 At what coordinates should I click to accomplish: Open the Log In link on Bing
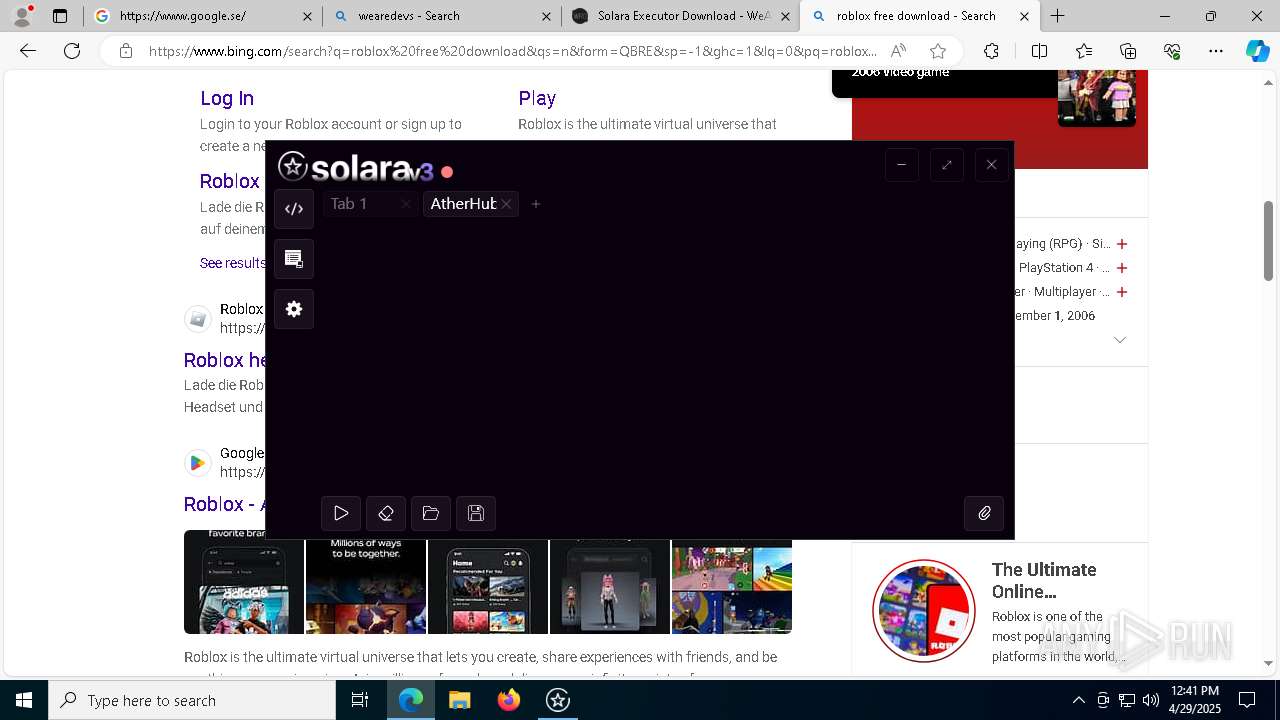coord(227,98)
